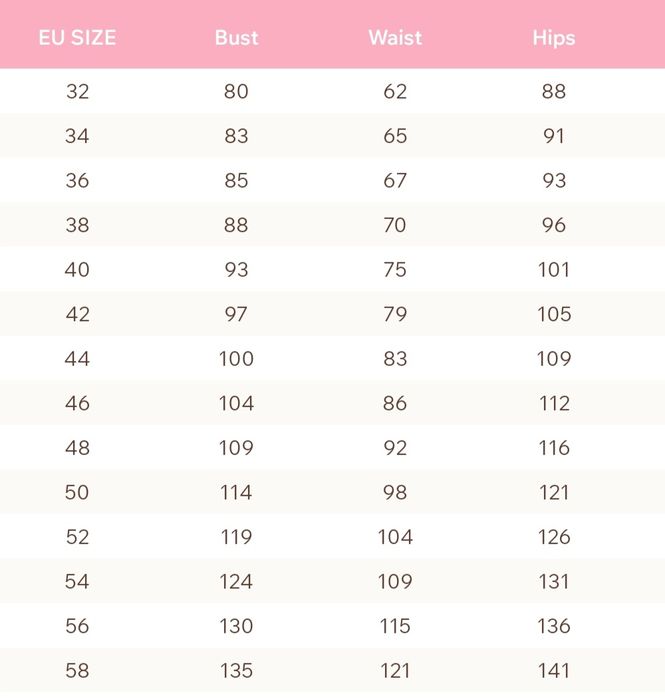Click bust value 114 for size 50
The height and width of the screenshot is (700, 665).
(236, 492)
